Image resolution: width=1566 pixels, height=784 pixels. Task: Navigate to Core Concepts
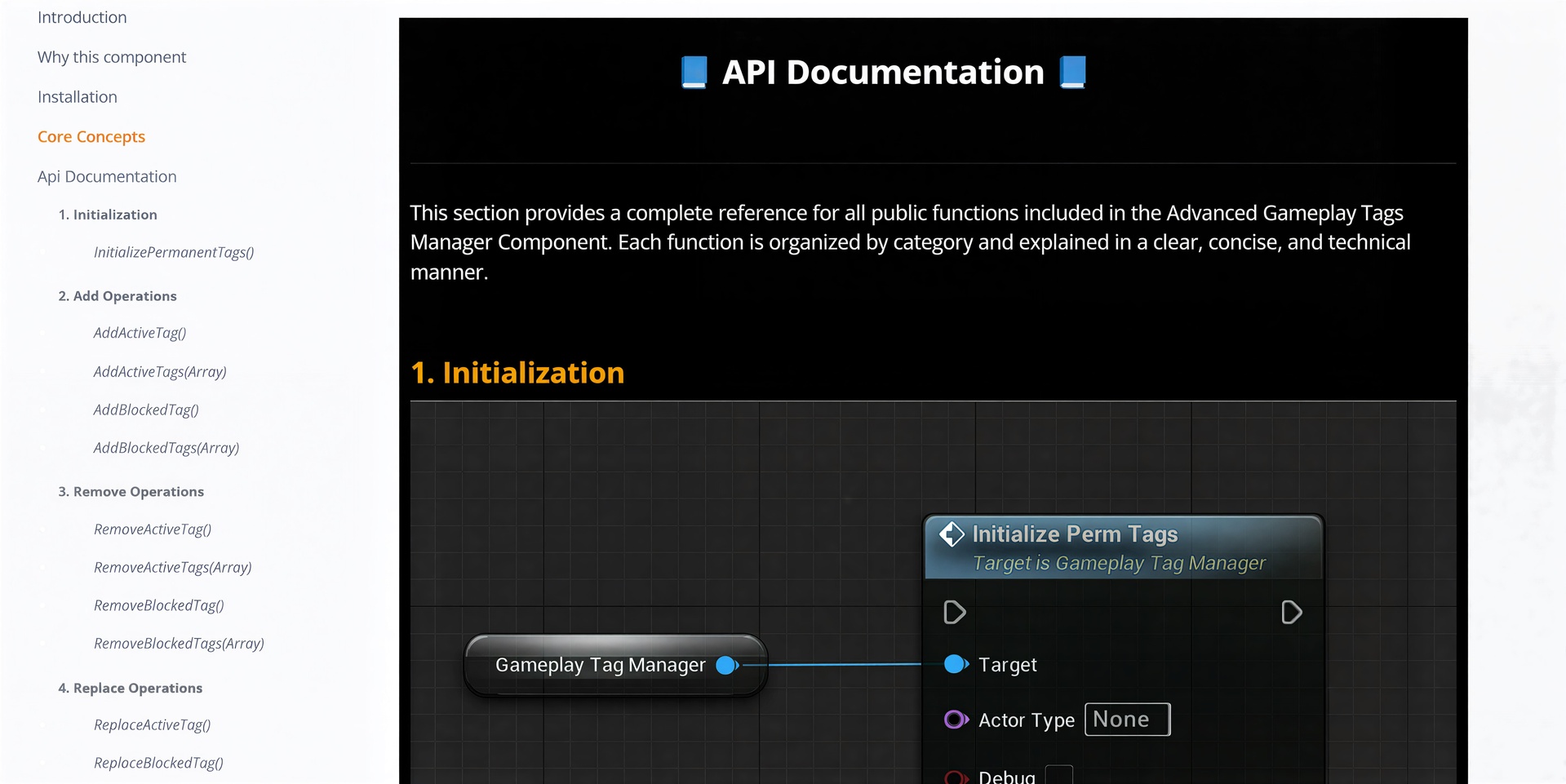[91, 137]
